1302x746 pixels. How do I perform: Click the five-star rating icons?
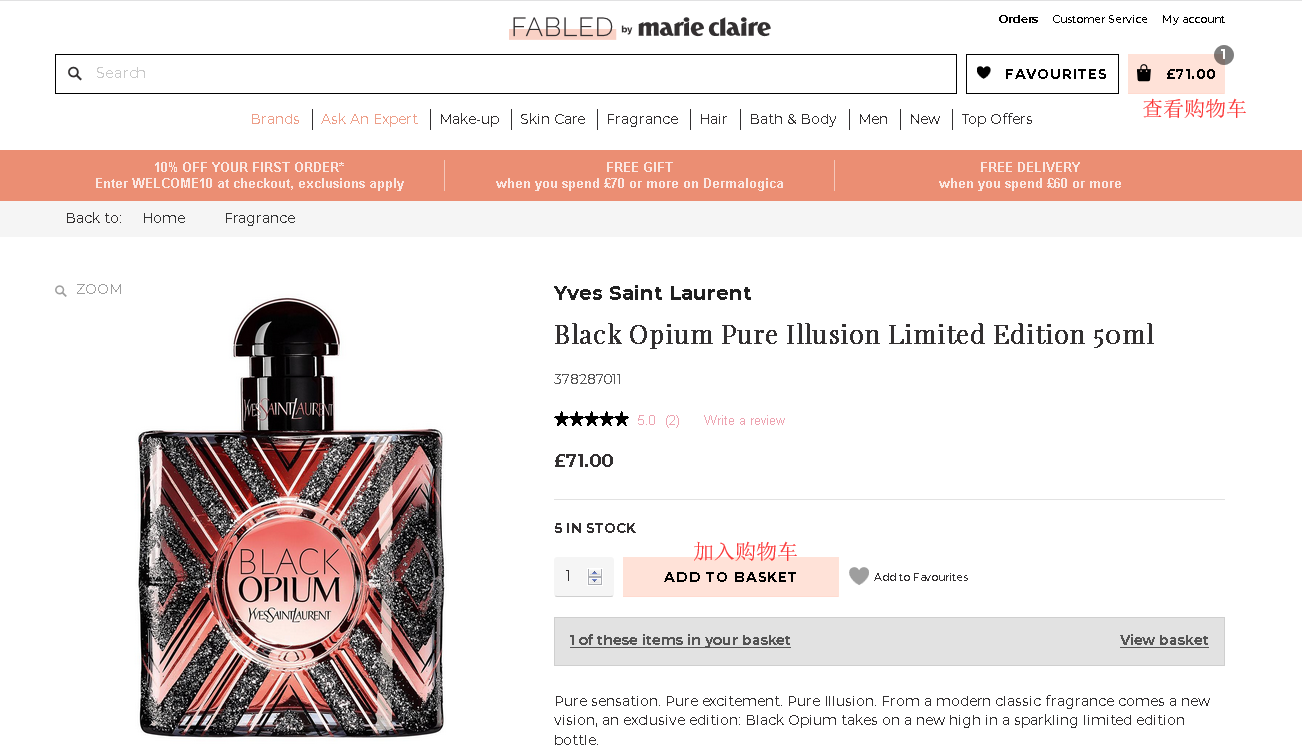(x=591, y=420)
